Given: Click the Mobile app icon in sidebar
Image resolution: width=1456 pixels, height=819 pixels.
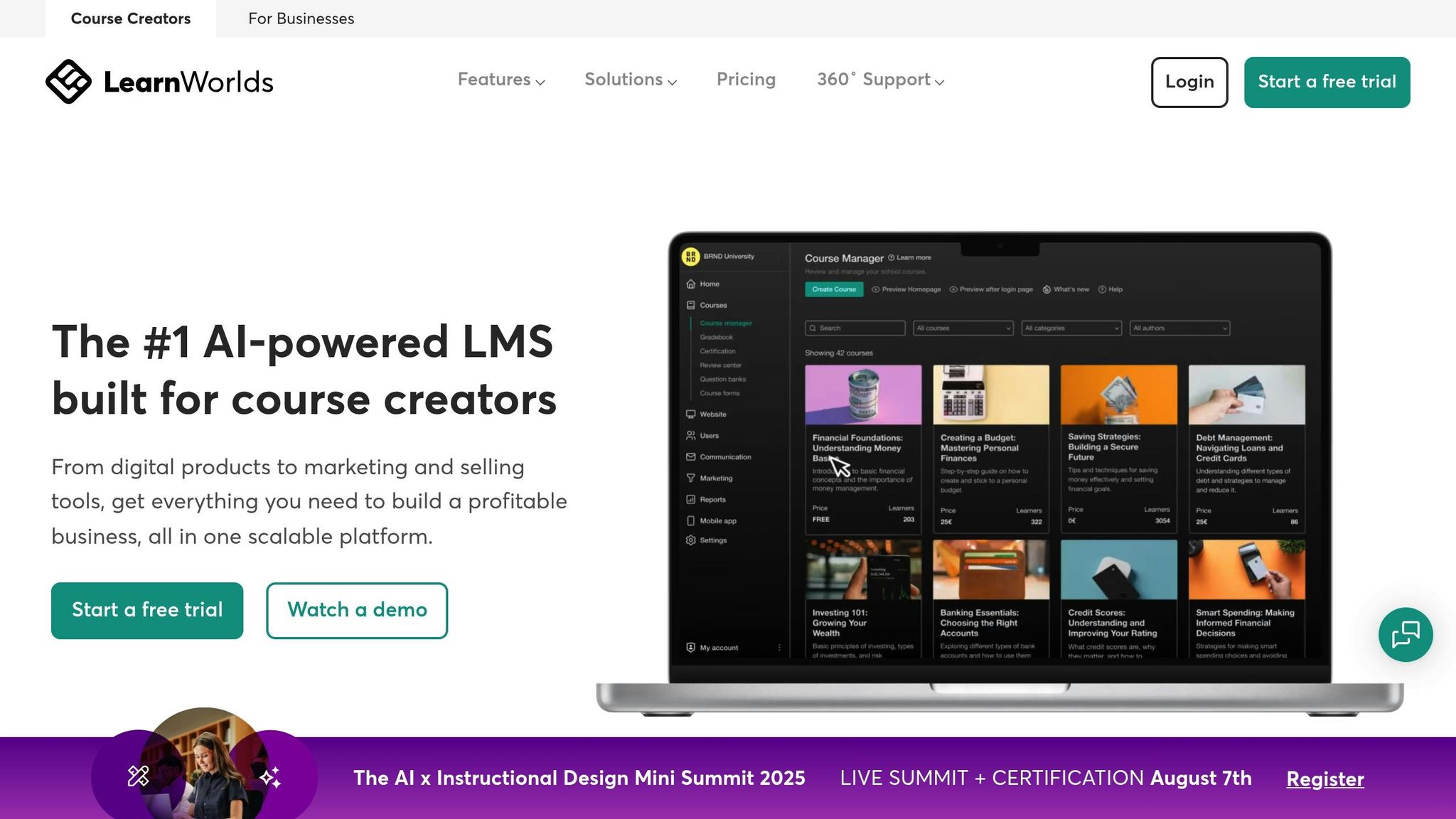Looking at the screenshot, I should (x=690, y=520).
